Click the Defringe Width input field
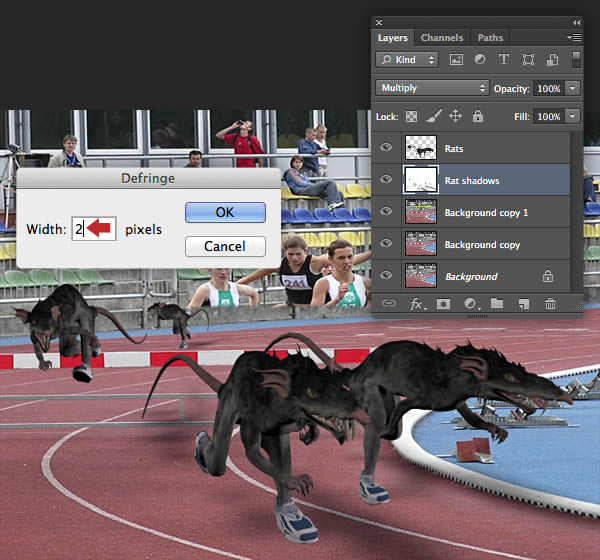This screenshot has width=600, height=560. pos(94,229)
